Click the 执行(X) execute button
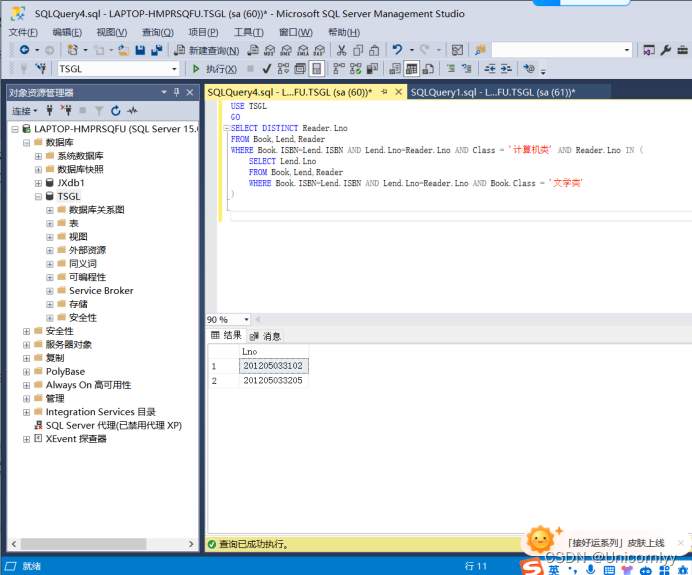The height and width of the screenshot is (575, 692). [x=215, y=69]
